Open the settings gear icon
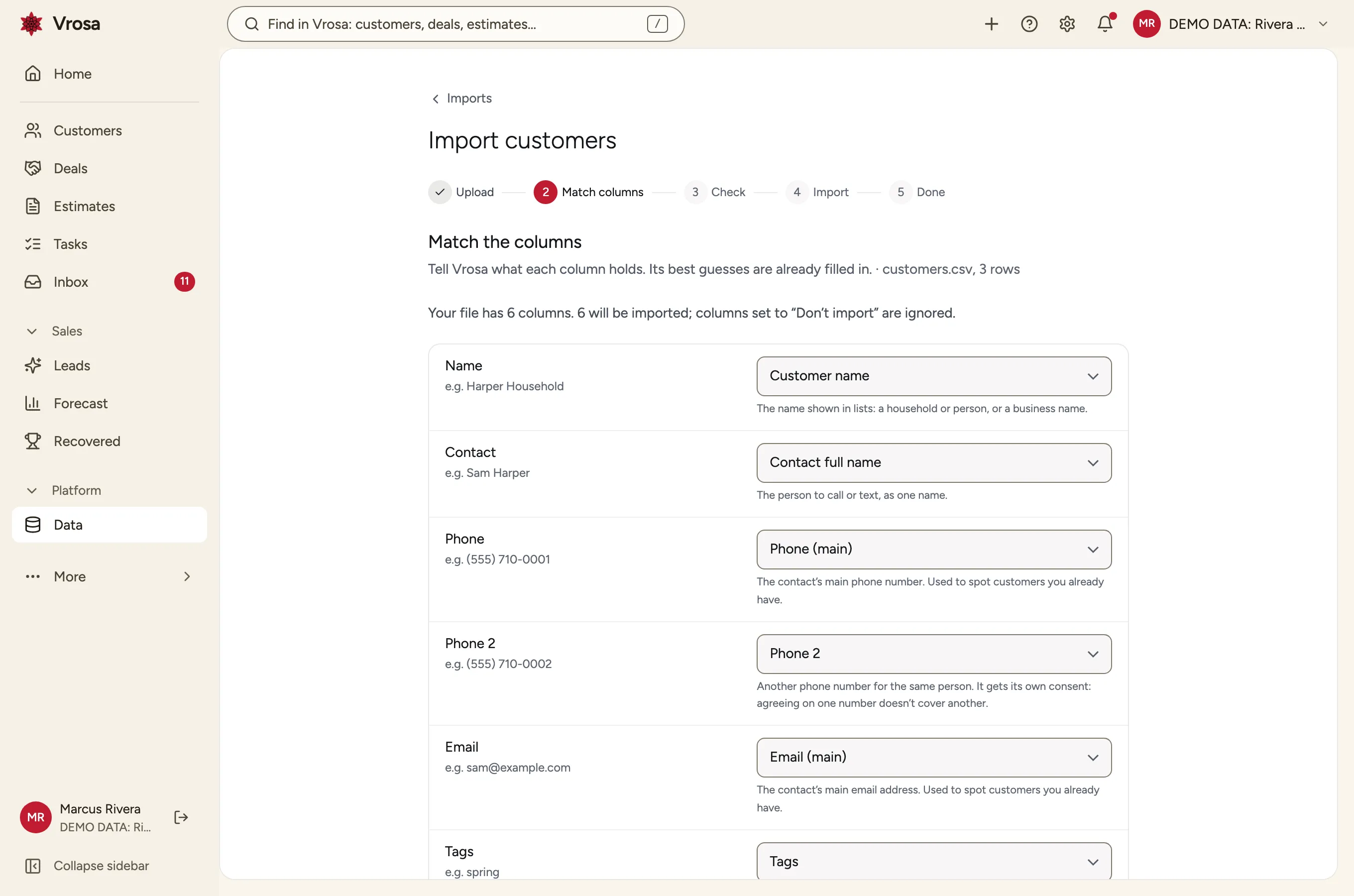The width and height of the screenshot is (1354, 896). pyautogui.click(x=1067, y=24)
